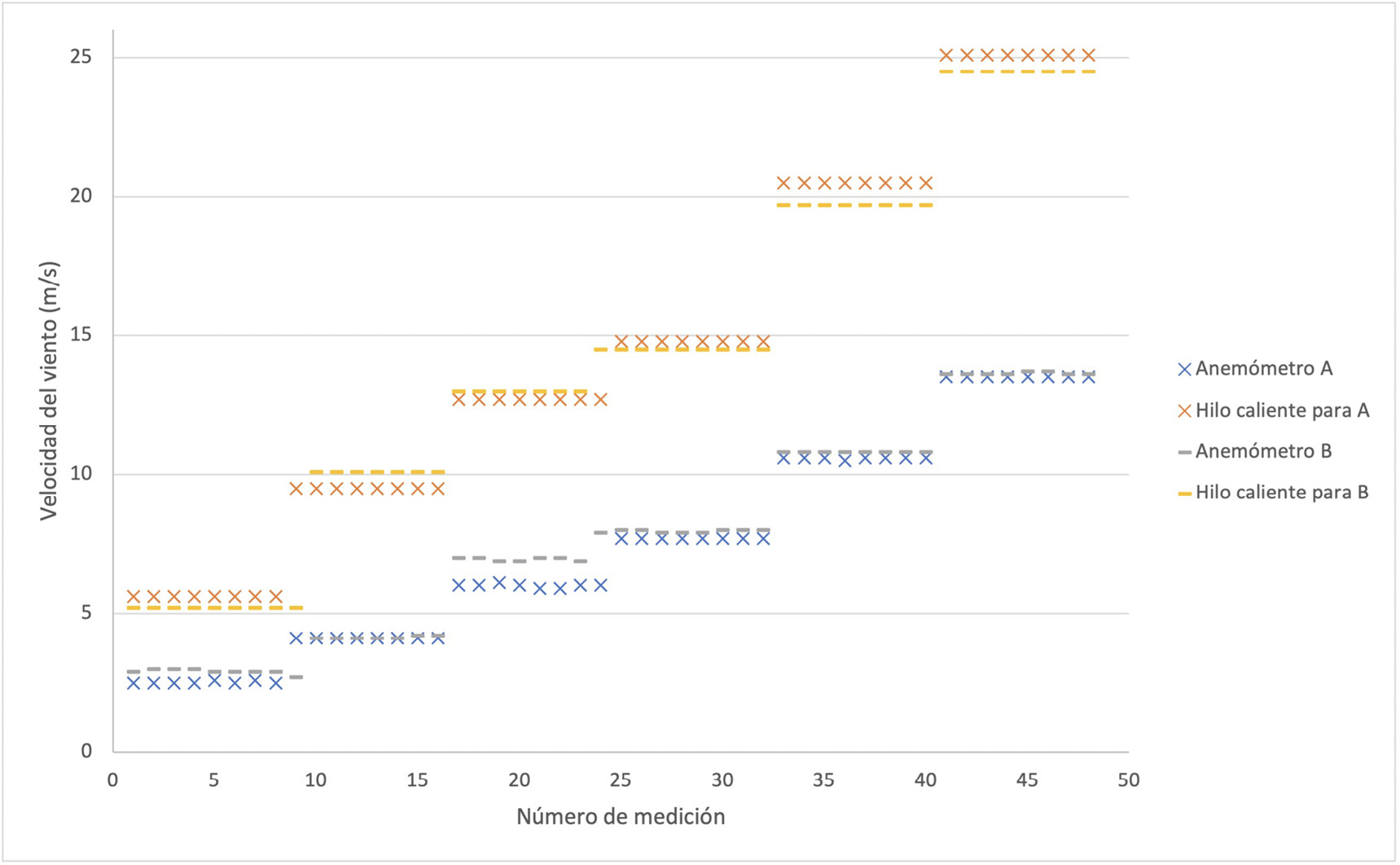The width and height of the screenshot is (1400, 865).
Task: Select the last Hilo caliente para A point at measurement 48
Action: pyautogui.click(x=1088, y=55)
